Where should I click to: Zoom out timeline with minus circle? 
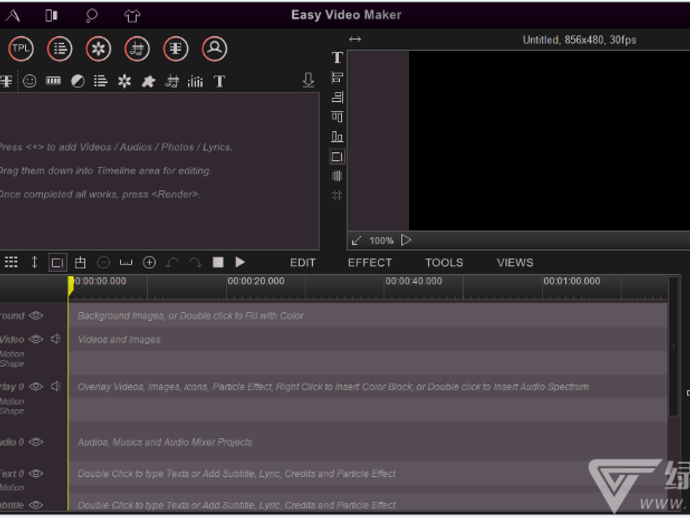(x=103, y=263)
